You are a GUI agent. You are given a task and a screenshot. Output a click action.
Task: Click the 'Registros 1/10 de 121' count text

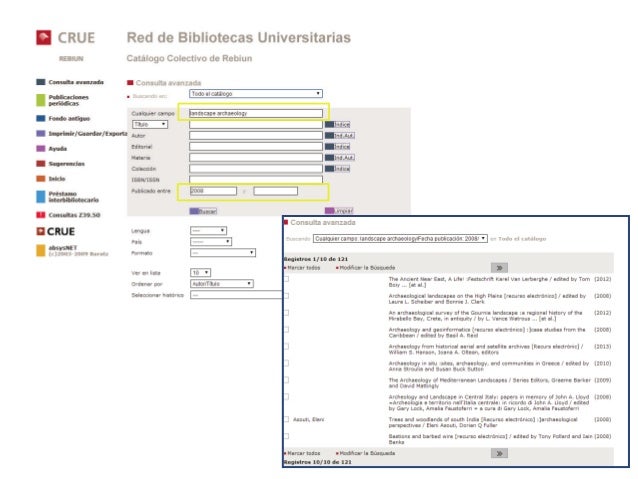[316, 259]
